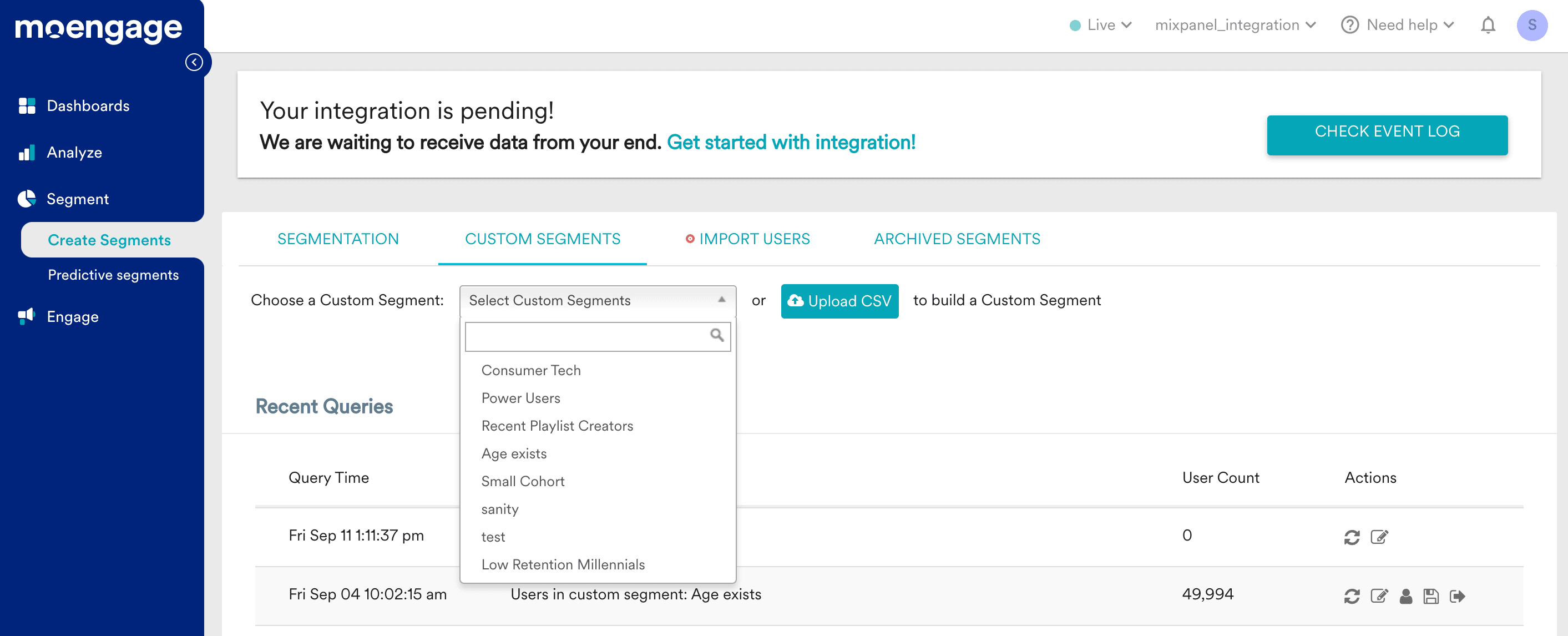The height and width of the screenshot is (636, 1568).
Task: Select Consumer Tech custom segment
Action: (531, 369)
